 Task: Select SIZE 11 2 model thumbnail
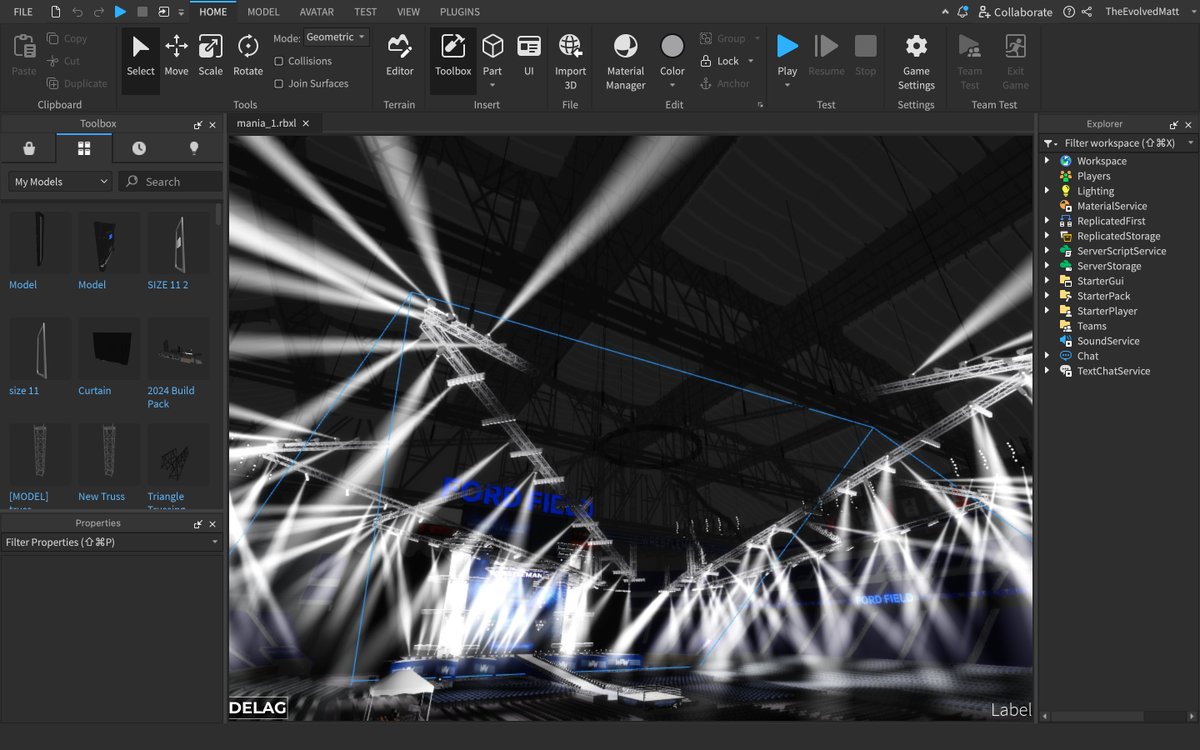178,243
